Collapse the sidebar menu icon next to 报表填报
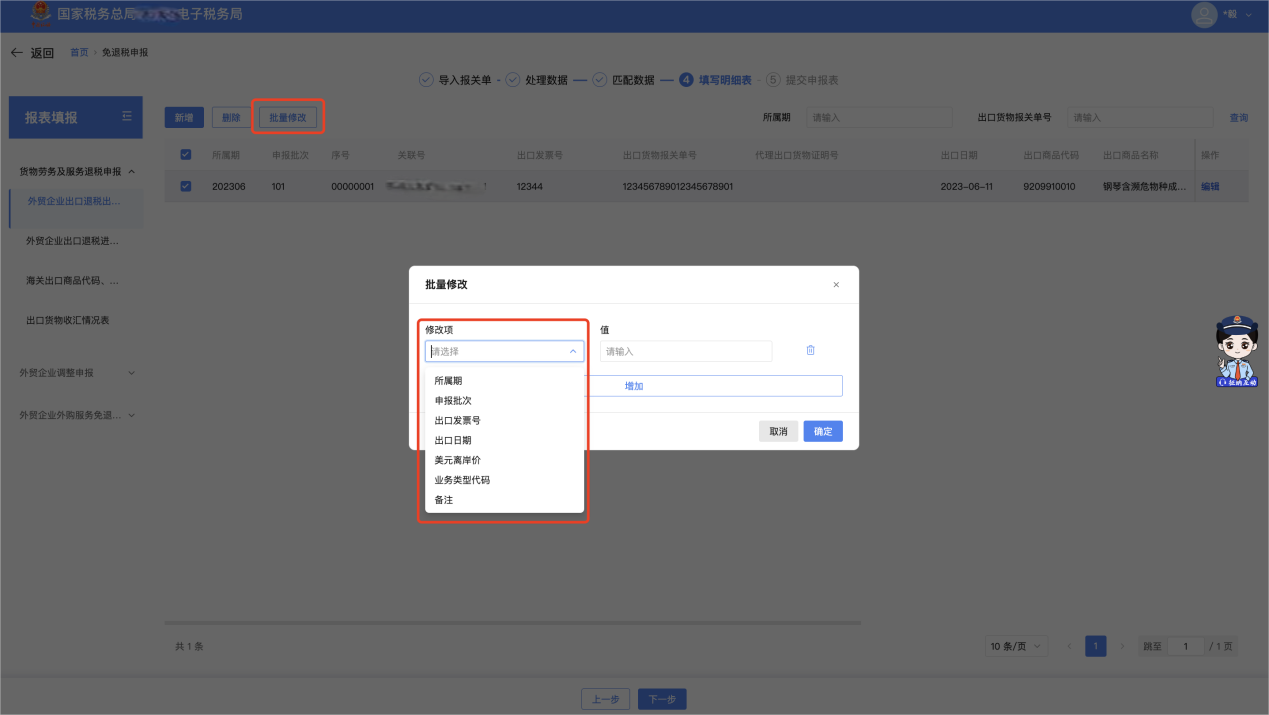 127,117
